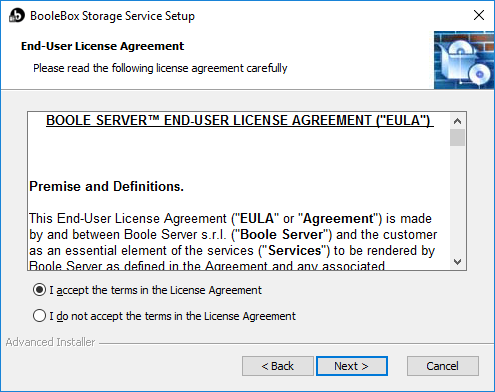Click the 'I do not accept the terms' label
Screen dimensions: 495x392
coord(173,316)
